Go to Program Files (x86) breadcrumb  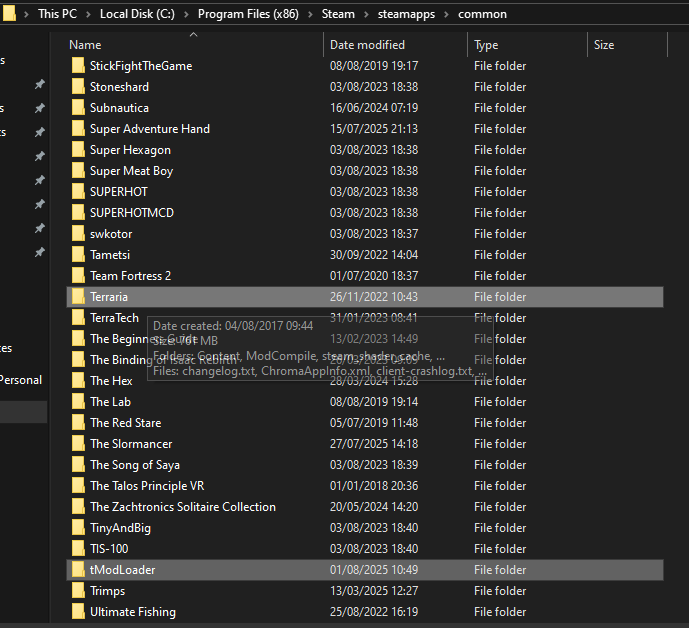[248, 14]
